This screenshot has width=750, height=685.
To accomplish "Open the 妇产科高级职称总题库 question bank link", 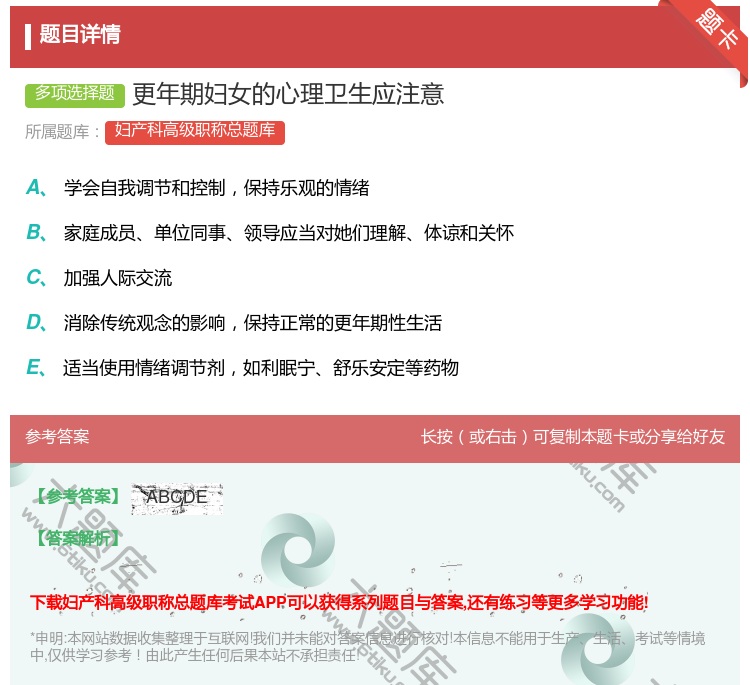I will pyautogui.click(x=195, y=132).
